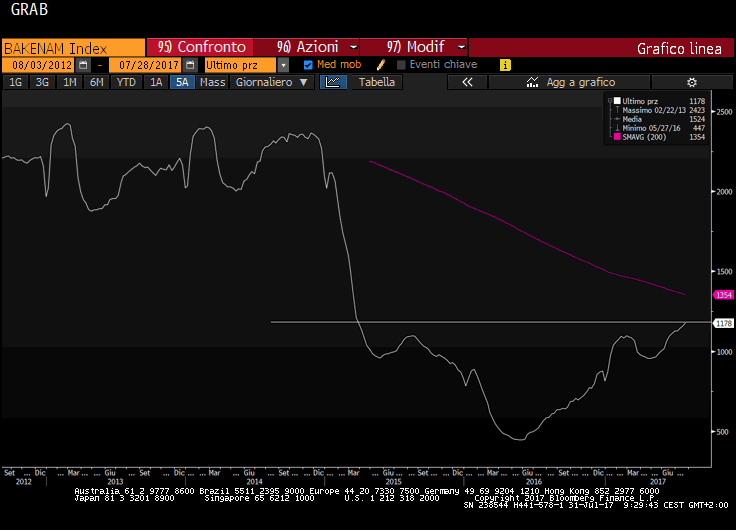Click the yellow info icon
736x530 pixels.
[505, 65]
